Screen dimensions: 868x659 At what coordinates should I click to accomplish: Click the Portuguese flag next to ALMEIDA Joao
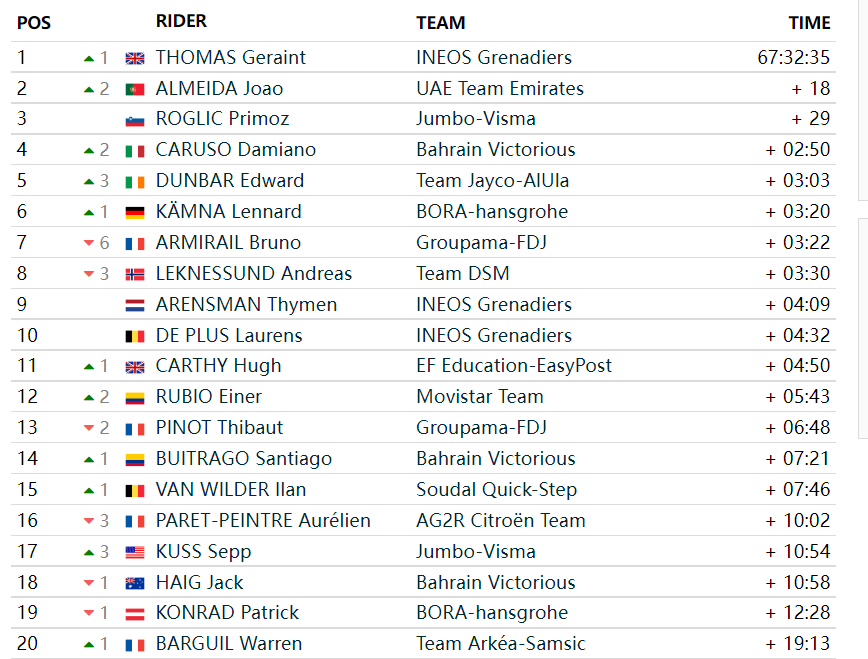pos(135,89)
